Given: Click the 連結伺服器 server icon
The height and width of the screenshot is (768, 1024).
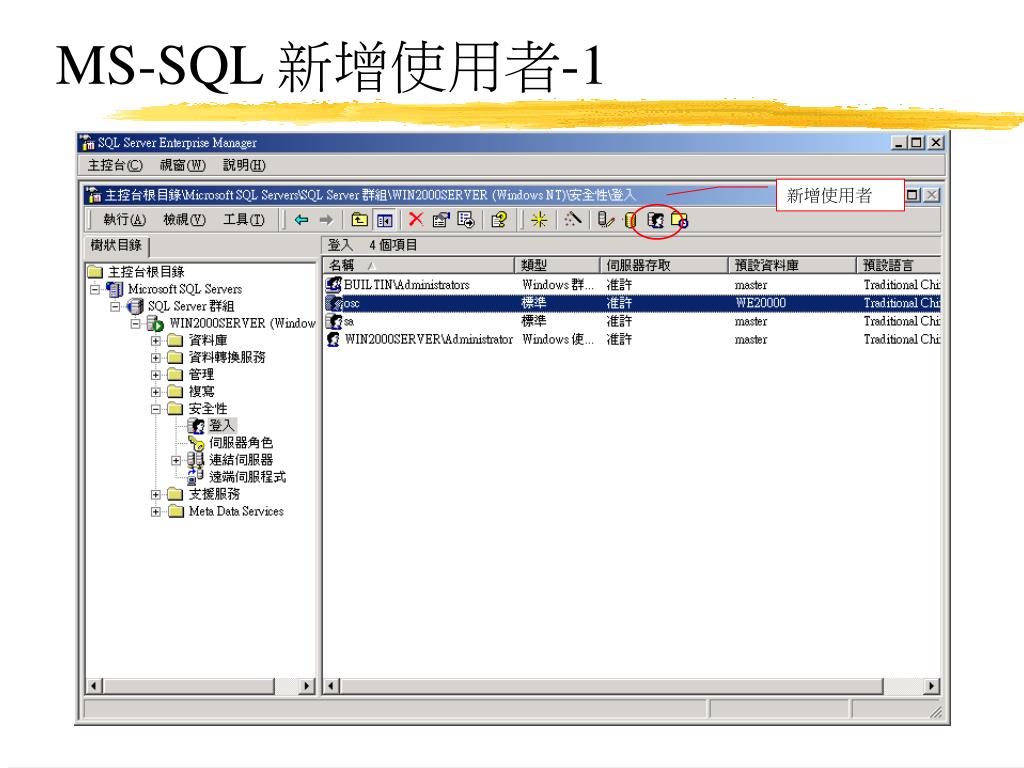Looking at the screenshot, I should [x=195, y=460].
